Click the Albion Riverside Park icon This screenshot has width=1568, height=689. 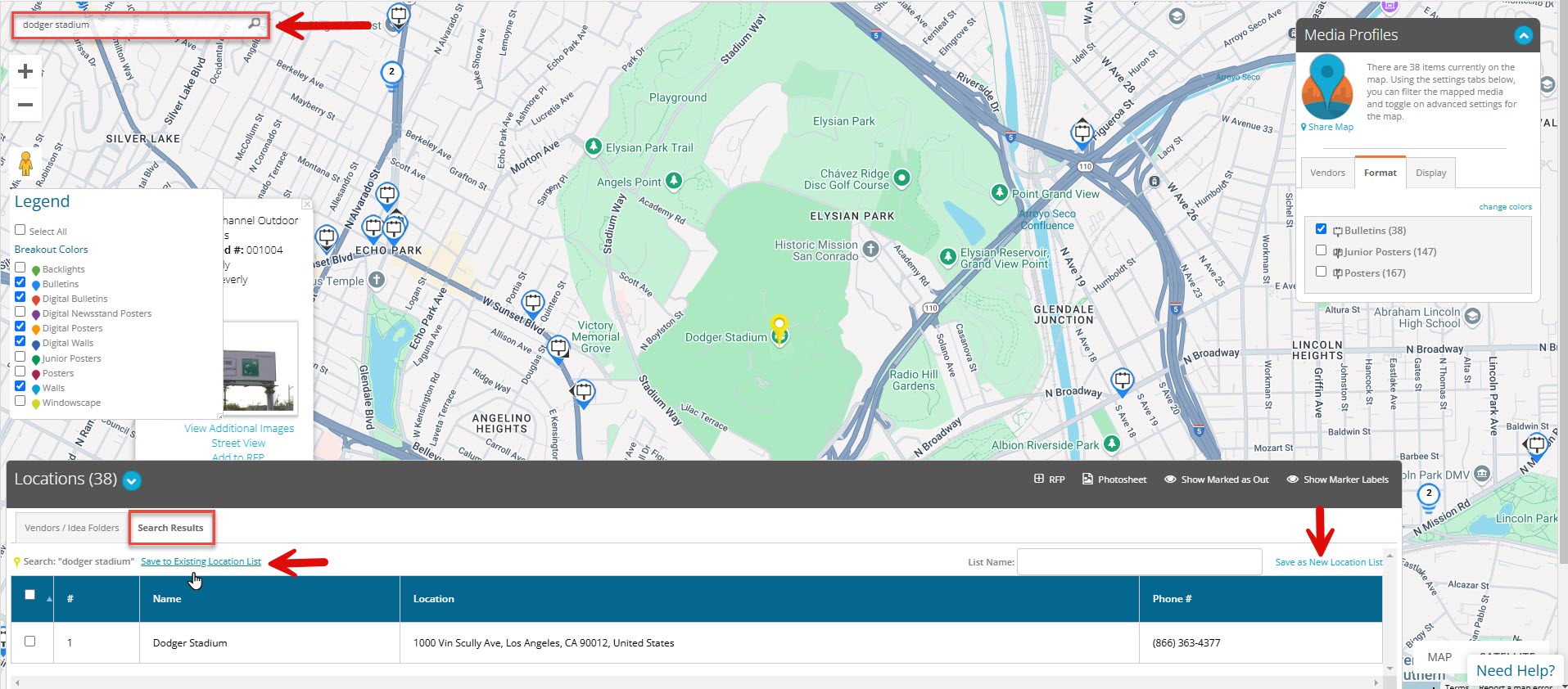tap(1111, 444)
